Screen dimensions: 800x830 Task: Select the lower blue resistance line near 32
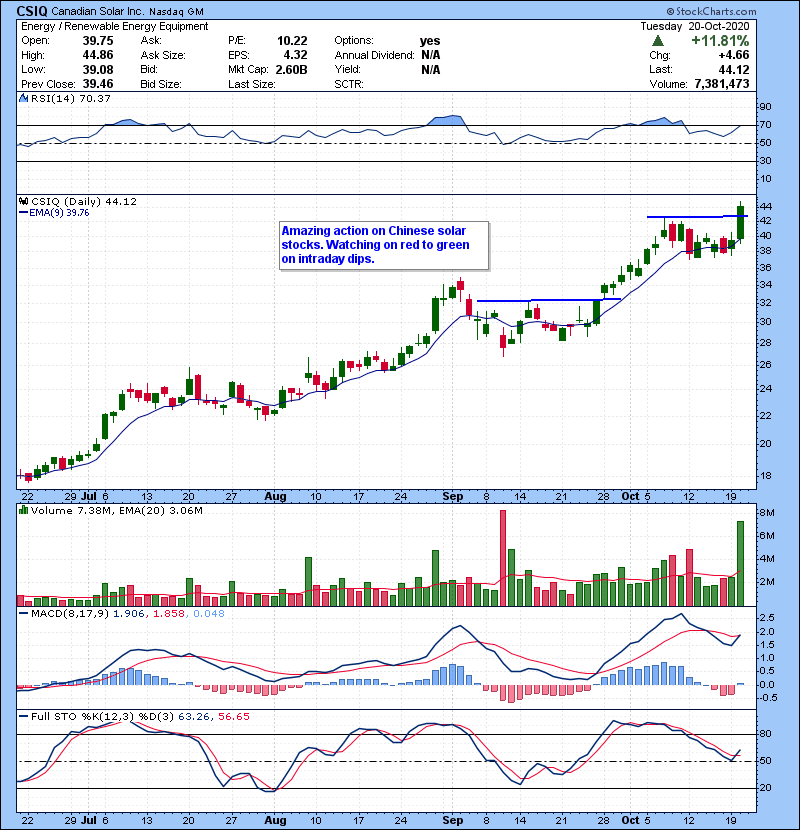[x=549, y=300]
